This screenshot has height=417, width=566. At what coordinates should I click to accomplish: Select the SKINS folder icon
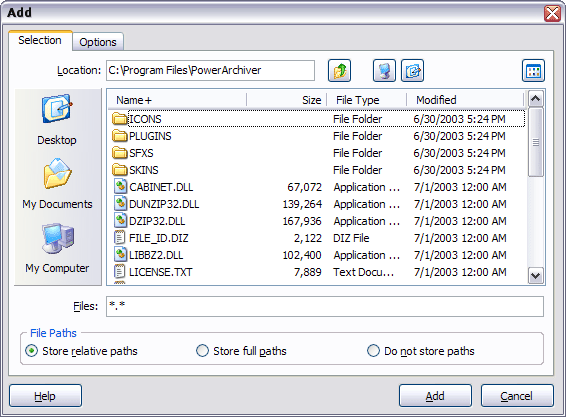tap(119, 170)
